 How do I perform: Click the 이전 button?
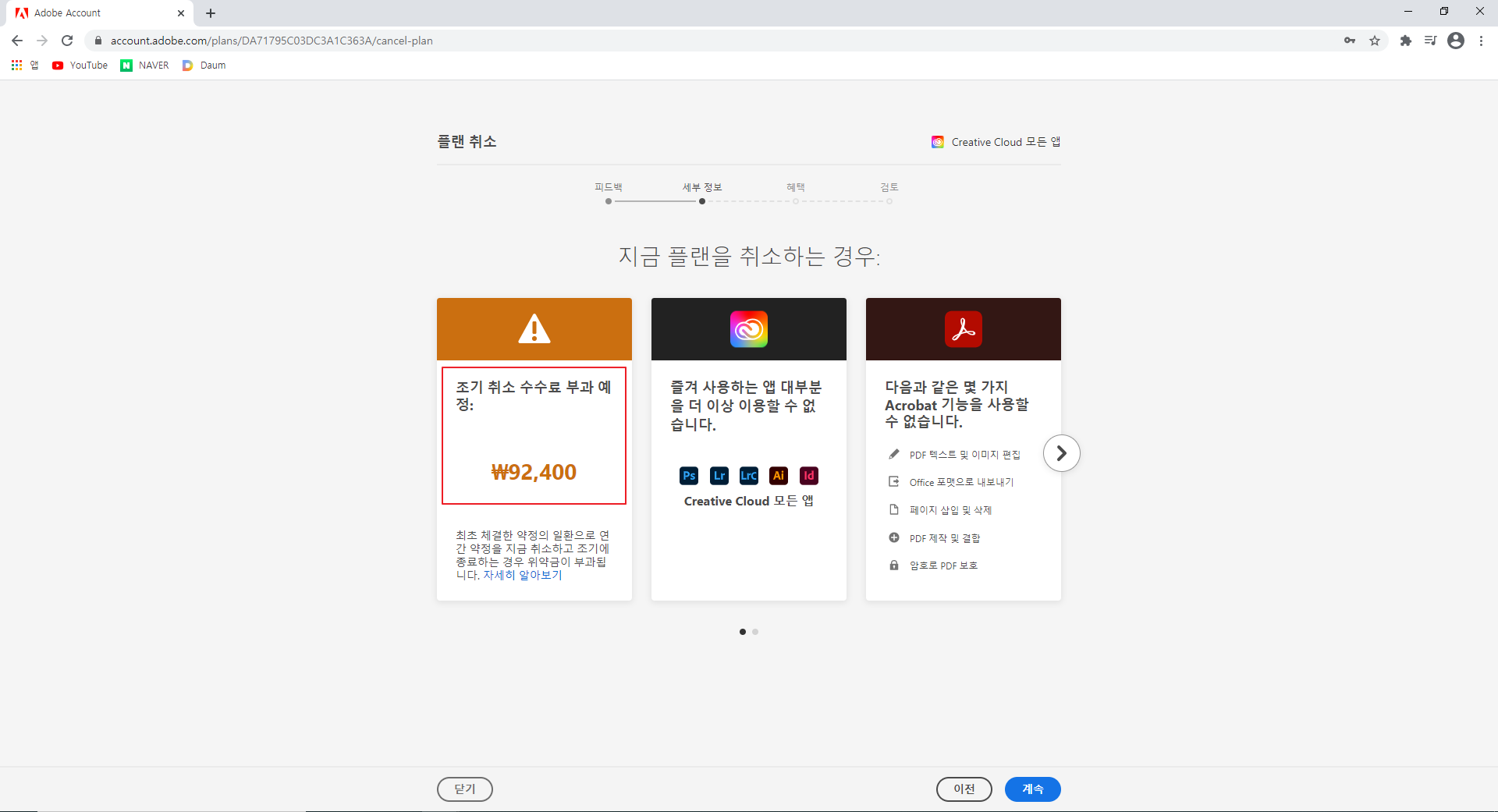[x=964, y=789]
